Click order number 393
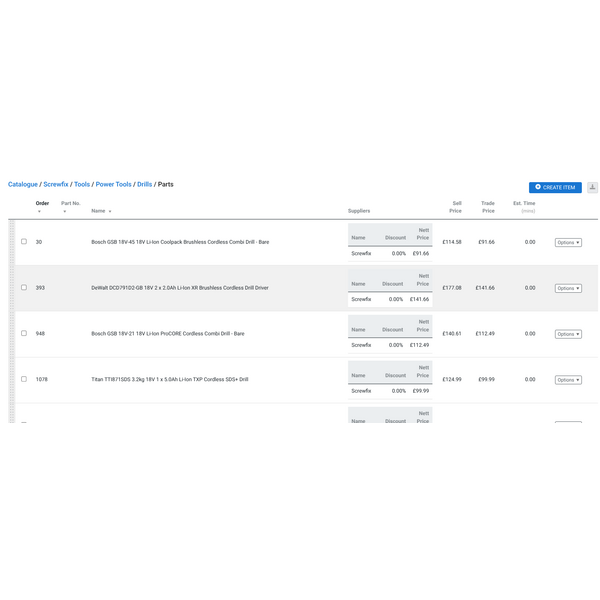 [x=40, y=288]
